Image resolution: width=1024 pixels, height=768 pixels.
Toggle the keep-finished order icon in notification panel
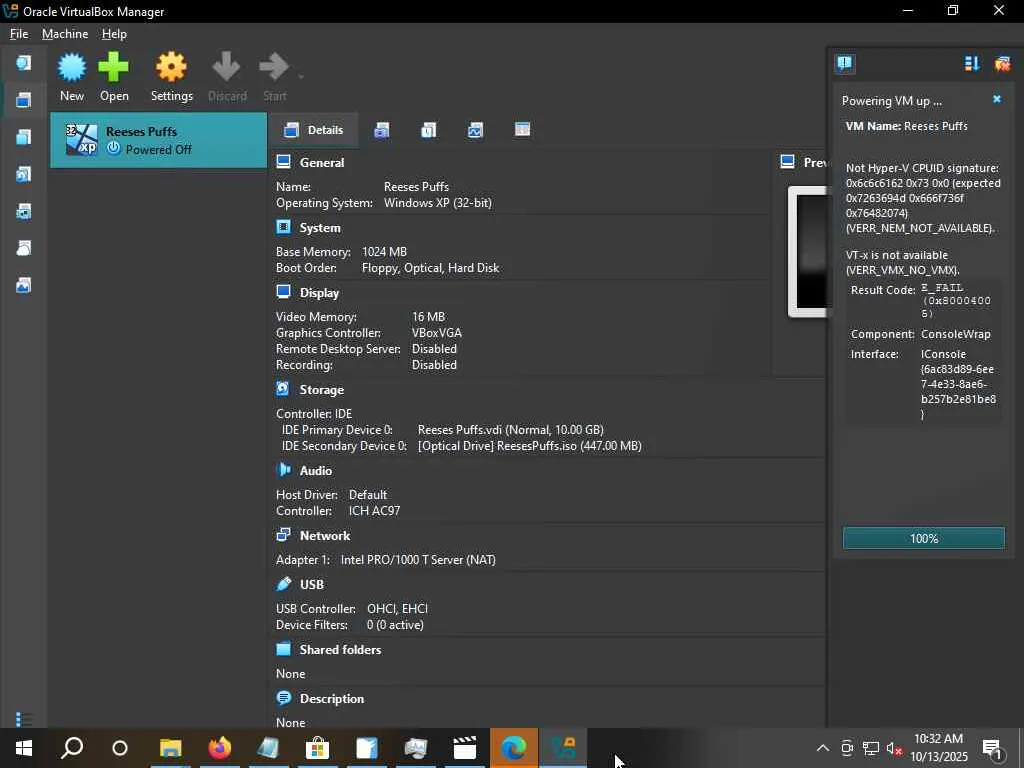(972, 63)
